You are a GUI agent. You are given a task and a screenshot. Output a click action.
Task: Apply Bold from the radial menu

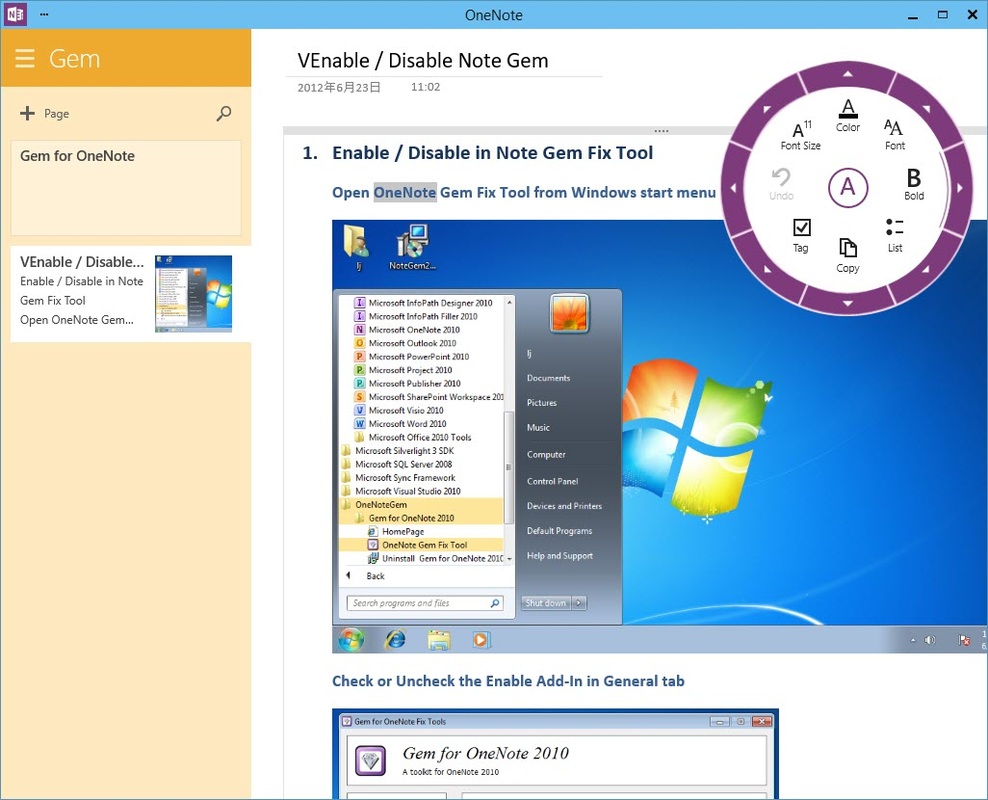click(914, 185)
